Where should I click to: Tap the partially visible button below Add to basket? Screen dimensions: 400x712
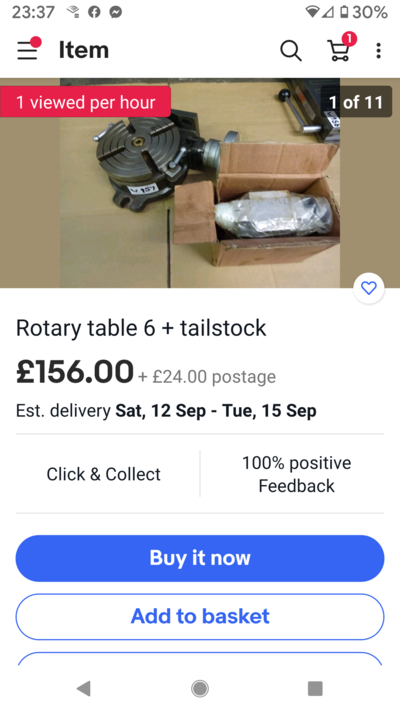[x=200, y=659]
